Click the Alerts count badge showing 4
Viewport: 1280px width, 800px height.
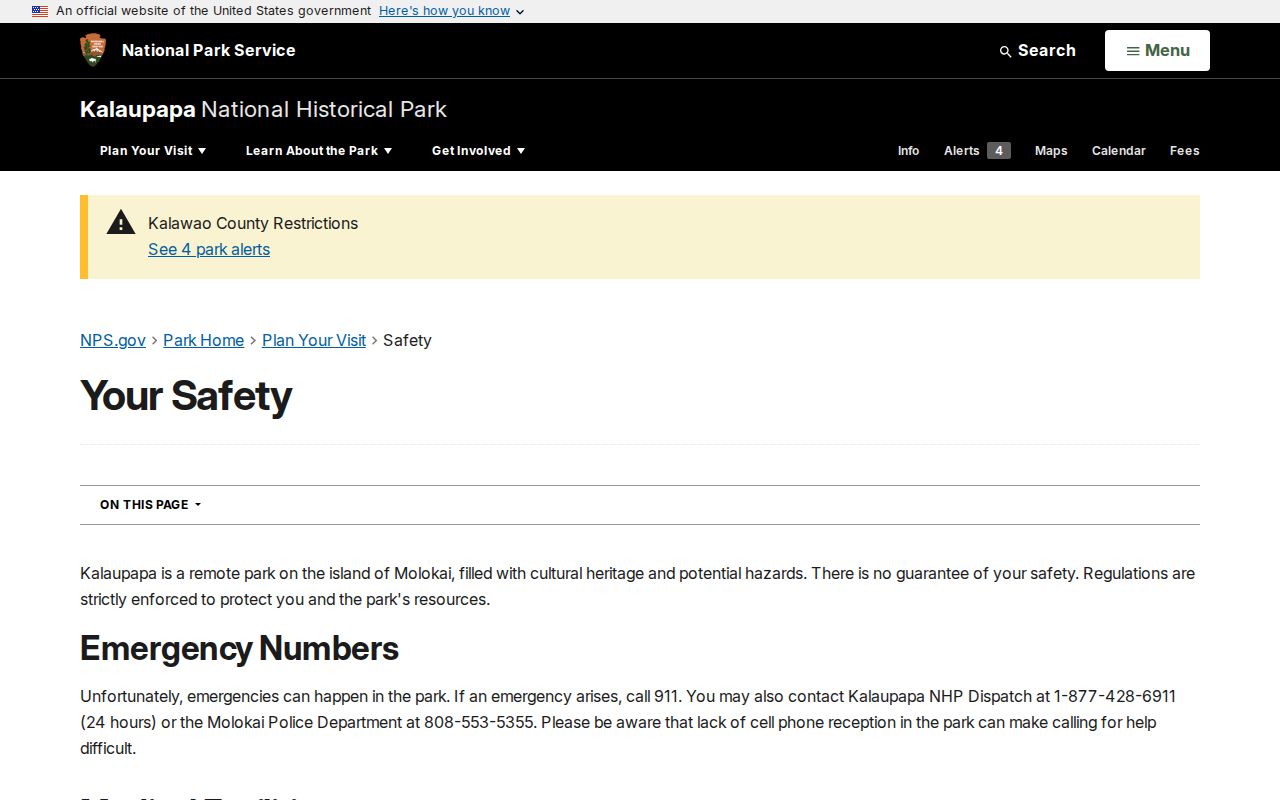pos(998,151)
